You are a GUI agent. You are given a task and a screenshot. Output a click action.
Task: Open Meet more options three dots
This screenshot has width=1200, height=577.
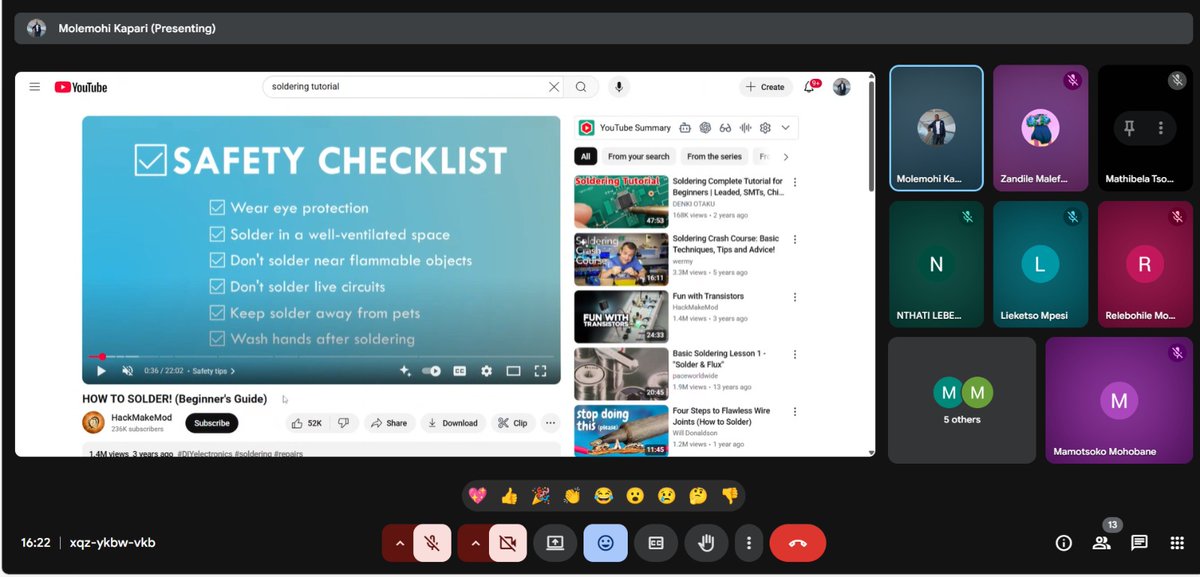pos(749,543)
